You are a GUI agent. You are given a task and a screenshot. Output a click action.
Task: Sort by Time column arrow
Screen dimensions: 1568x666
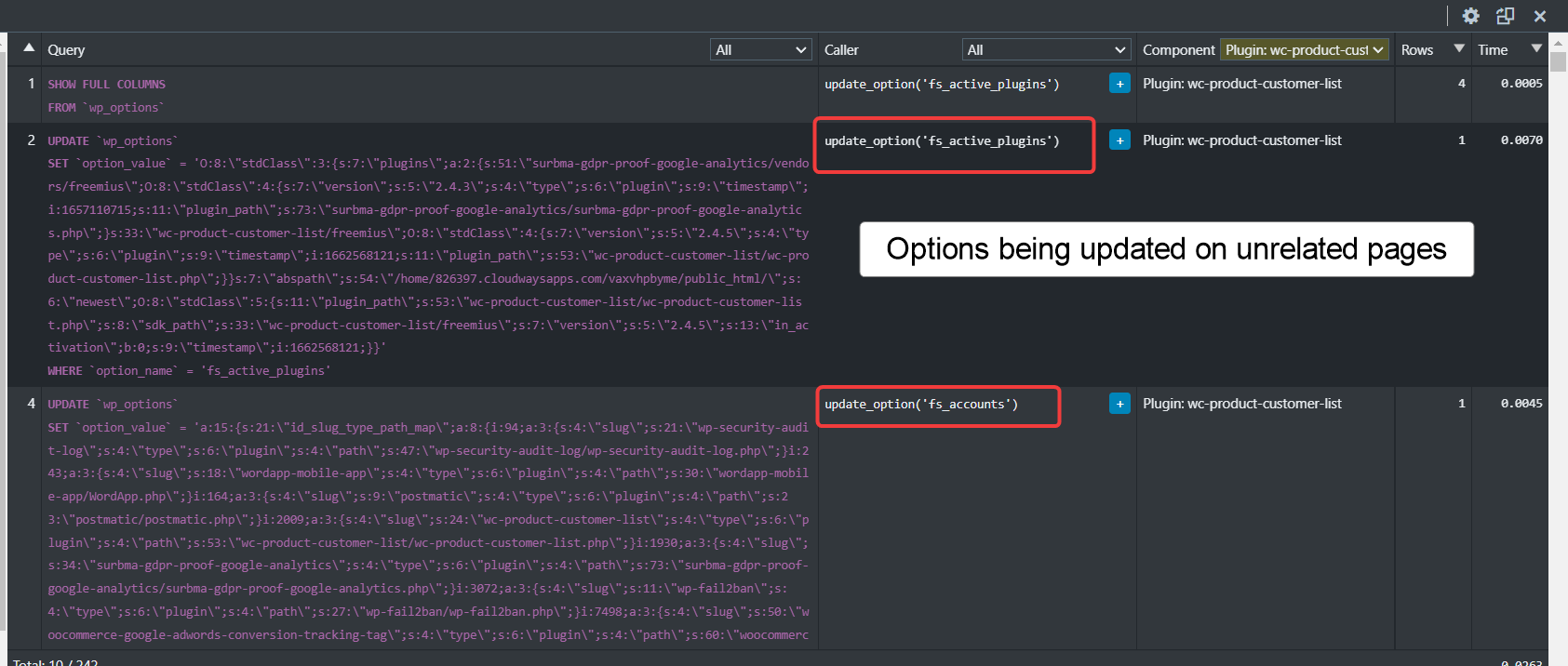tap(1536, 48)
